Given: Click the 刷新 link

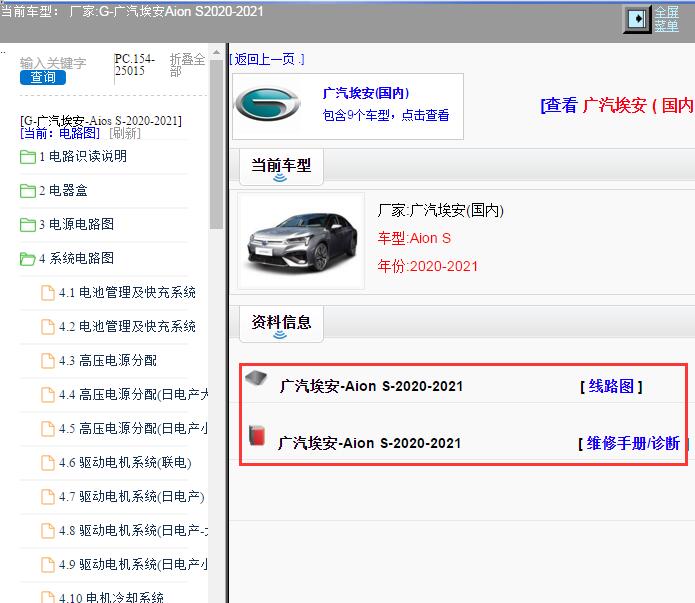Looking at the screenshot, I should coord(125,133).
